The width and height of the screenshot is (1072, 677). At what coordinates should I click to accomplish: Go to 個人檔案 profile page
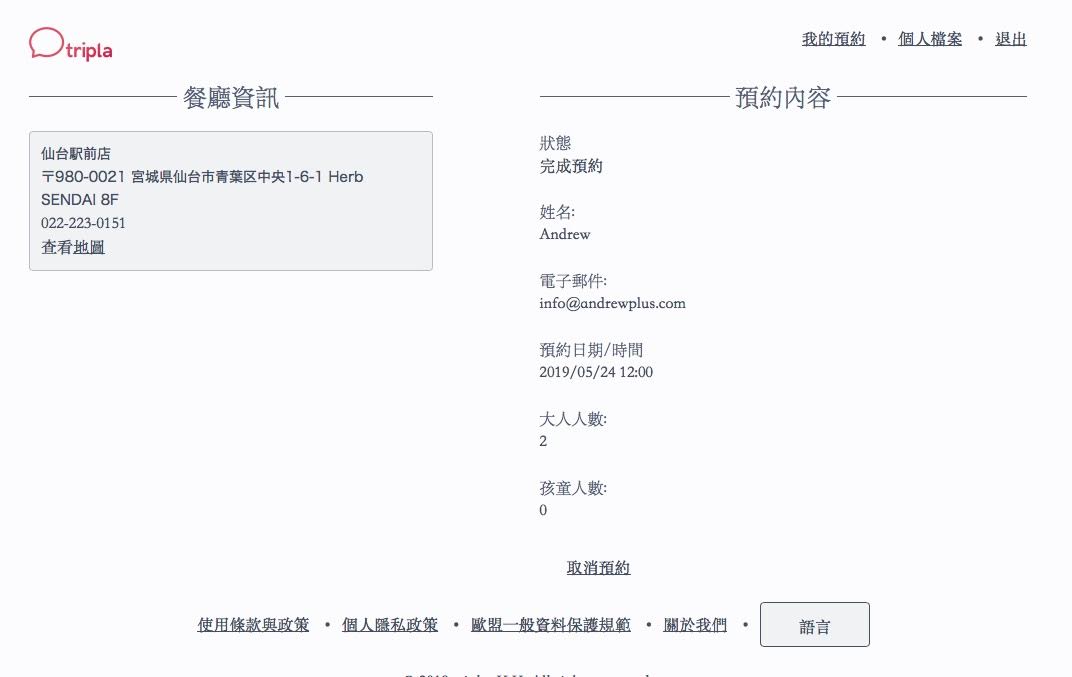(x=930, y=39)
